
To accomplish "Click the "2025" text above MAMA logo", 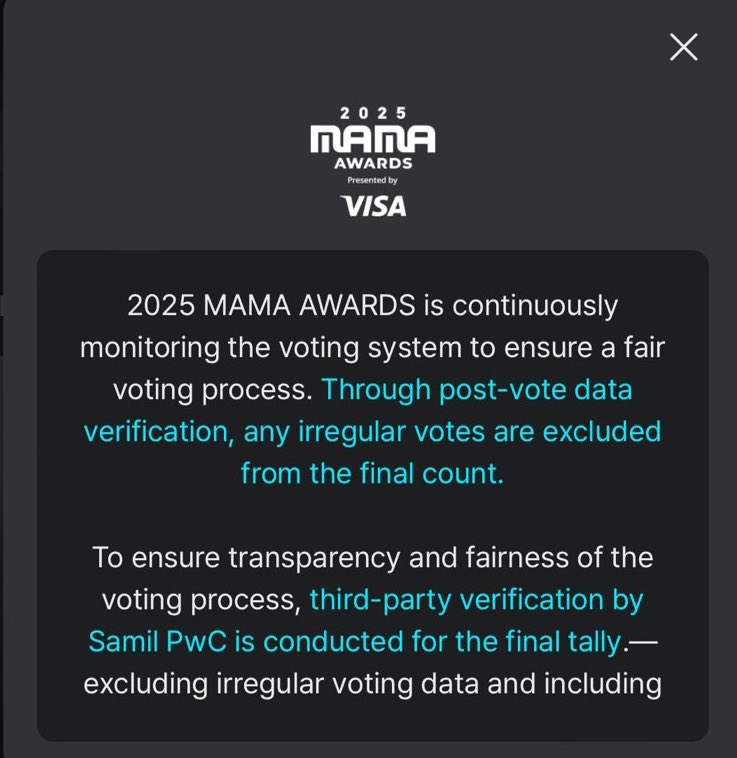I will click(372, 114).
